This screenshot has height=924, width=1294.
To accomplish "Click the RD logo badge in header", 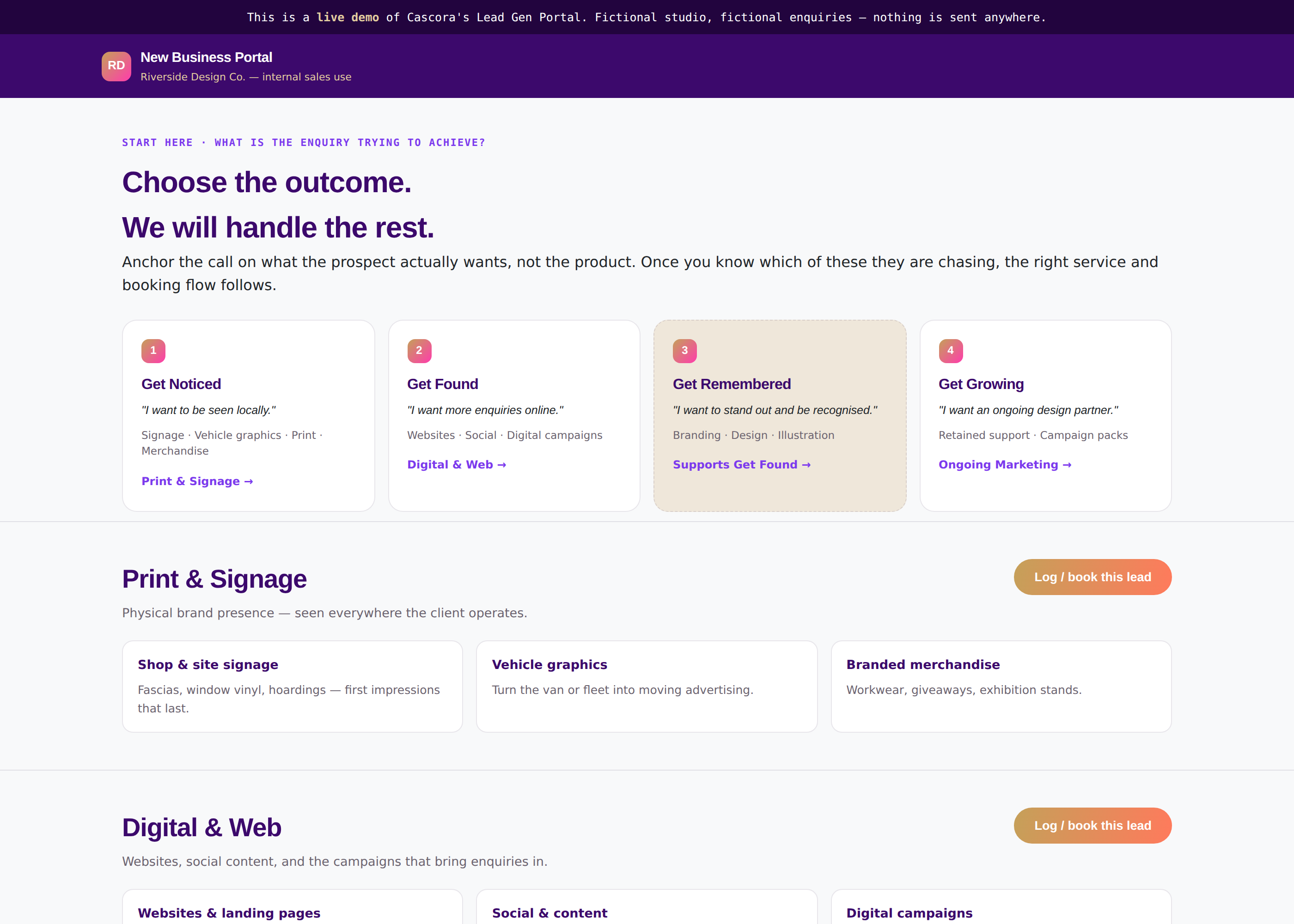I will click(x=116, y=66).
